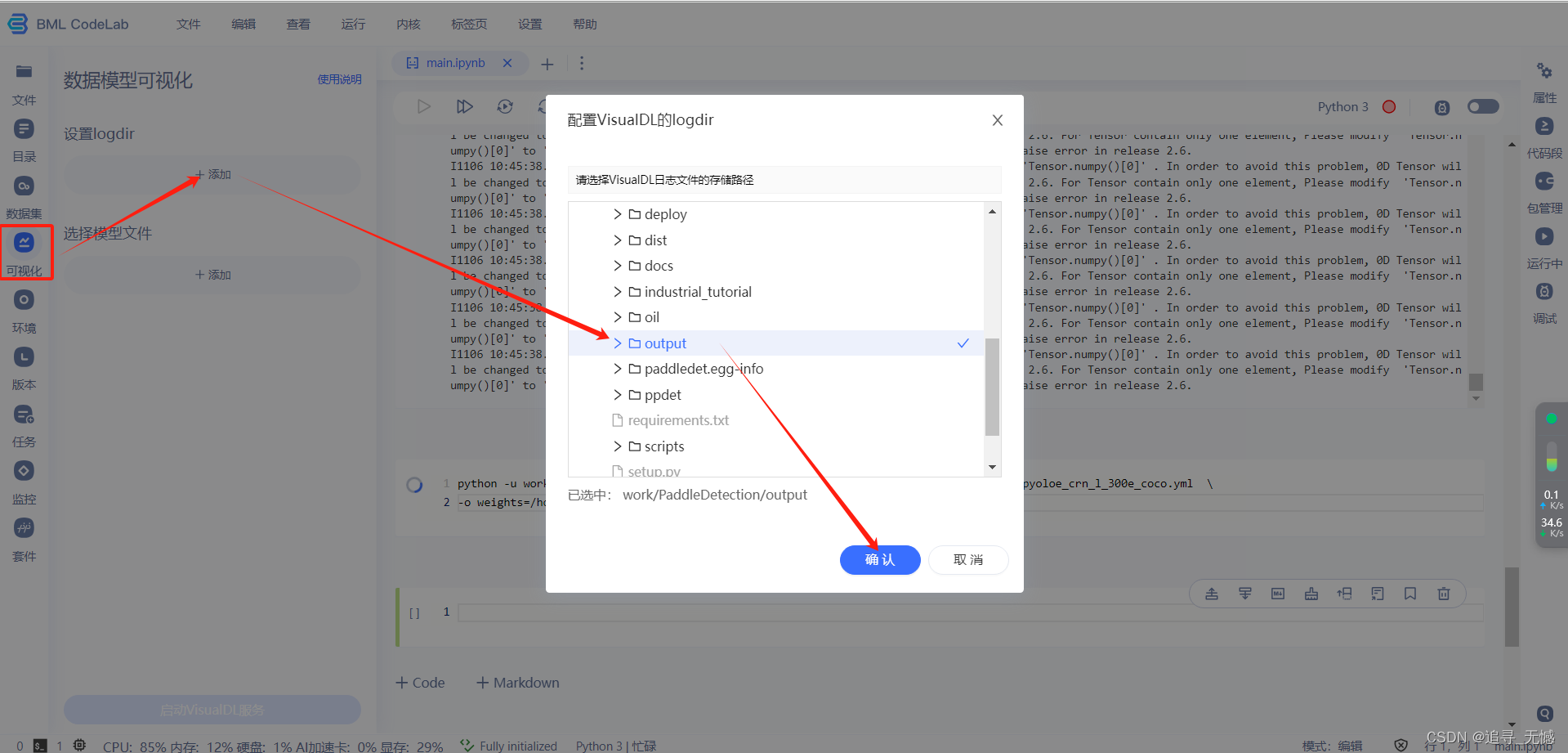This screenshot has height=753, width=1568.
Task: Open the 代码段 code snippets panel icon
Action: point(1544,126)
